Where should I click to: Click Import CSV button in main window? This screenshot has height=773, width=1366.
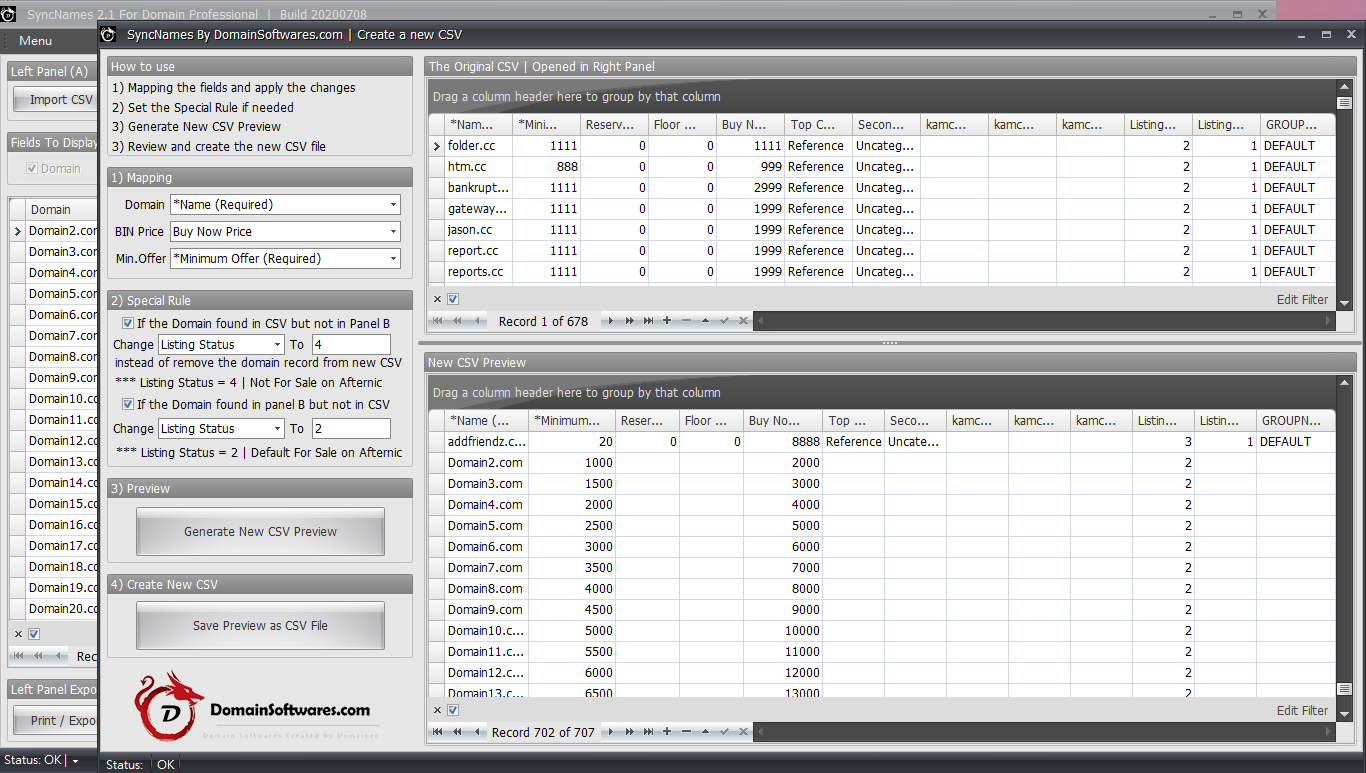56,99
